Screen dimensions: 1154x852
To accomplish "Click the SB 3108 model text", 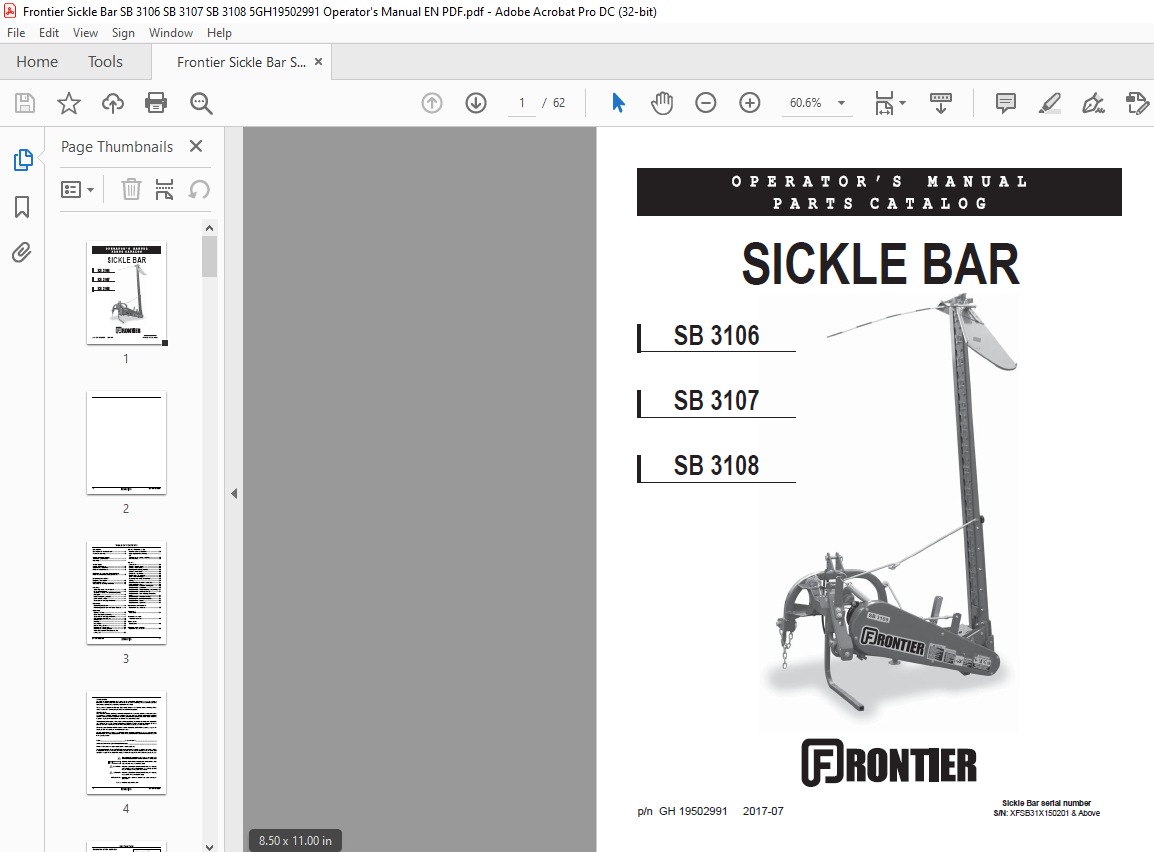I will [716, 465].
